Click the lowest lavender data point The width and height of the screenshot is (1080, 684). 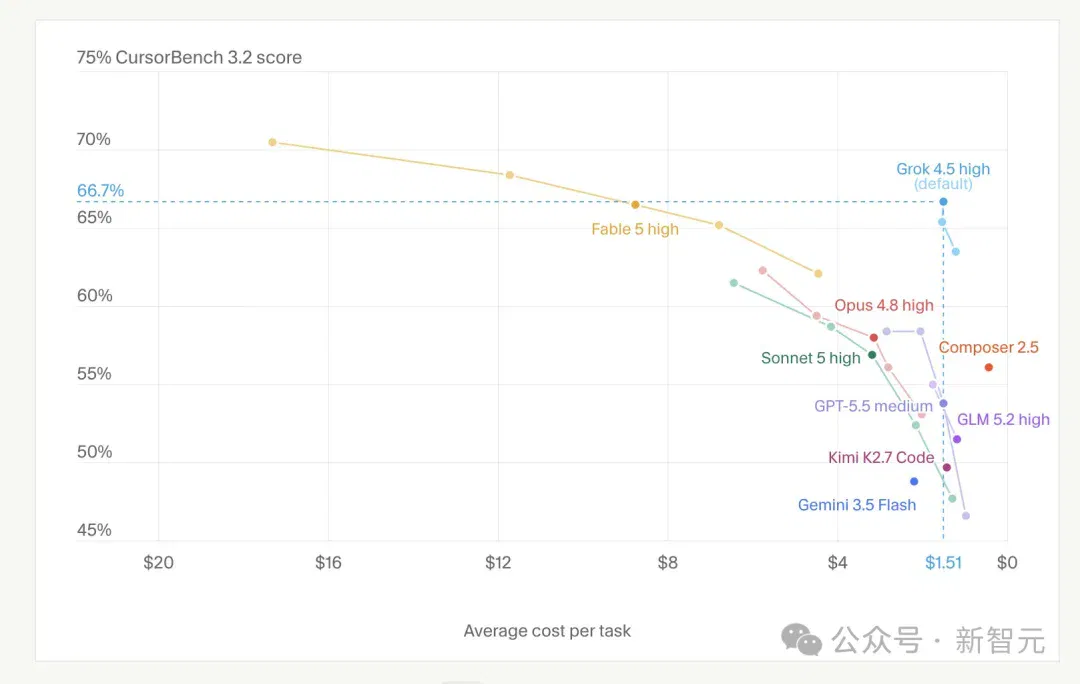pos(966,516)
